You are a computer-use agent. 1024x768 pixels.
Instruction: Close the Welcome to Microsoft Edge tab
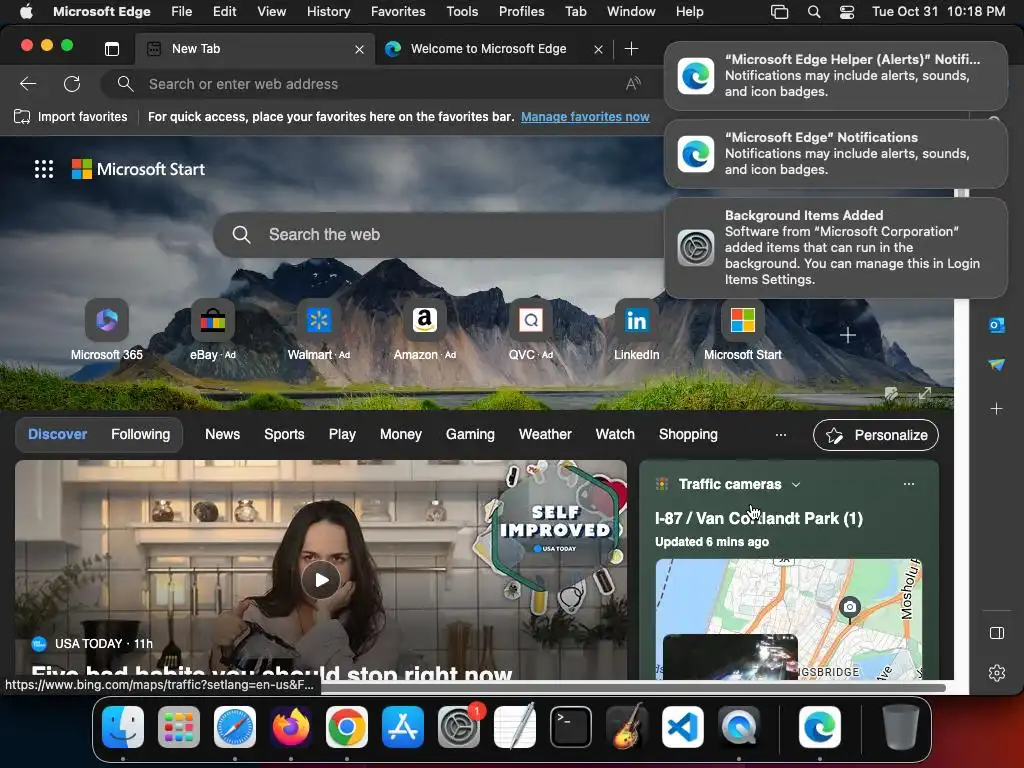[598, 50]
